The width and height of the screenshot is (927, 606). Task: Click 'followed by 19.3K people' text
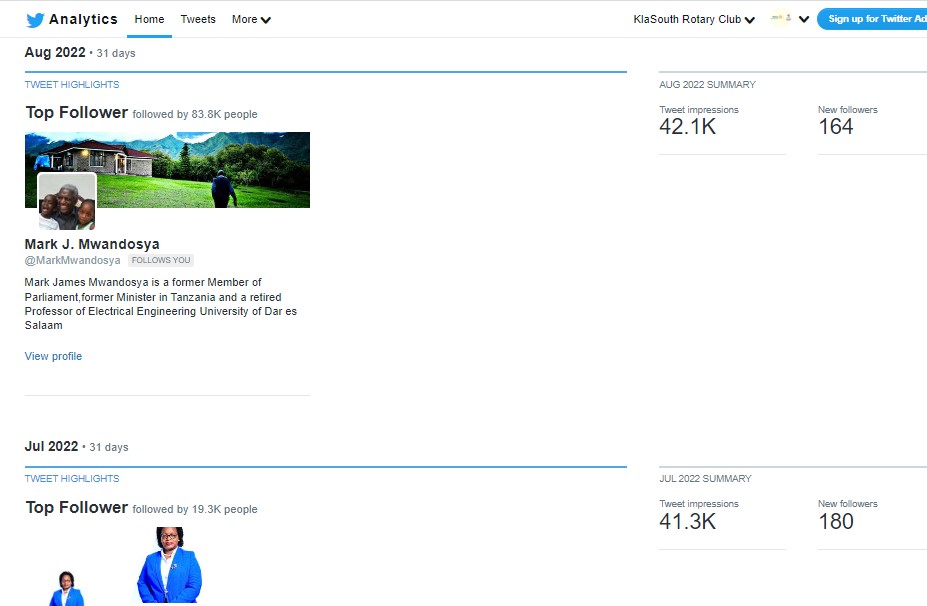[x=195, y=509]
